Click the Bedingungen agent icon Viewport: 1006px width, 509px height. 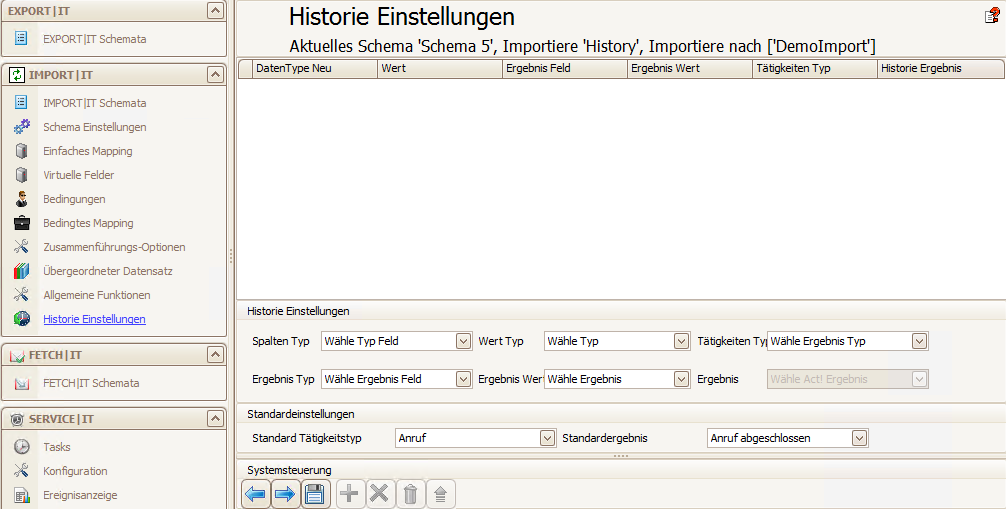[21, 199]
